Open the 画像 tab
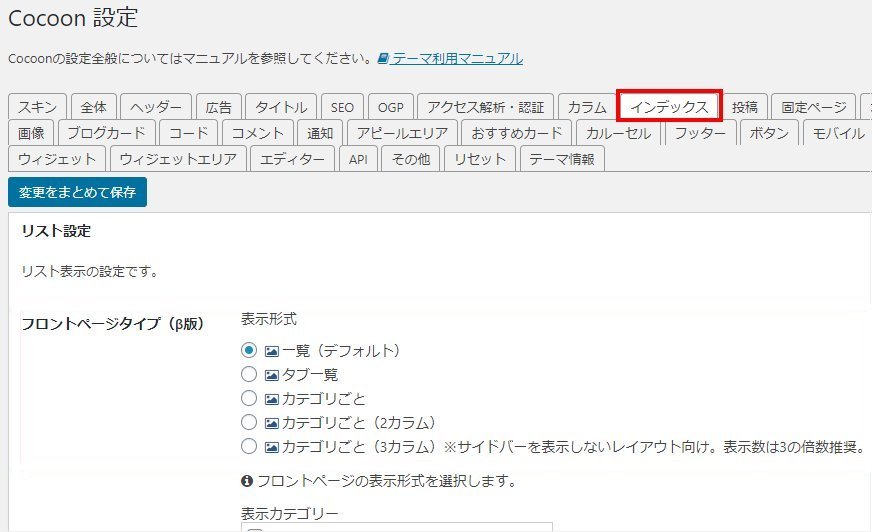This screenshot has height=532, width=872. pos(31,133)
